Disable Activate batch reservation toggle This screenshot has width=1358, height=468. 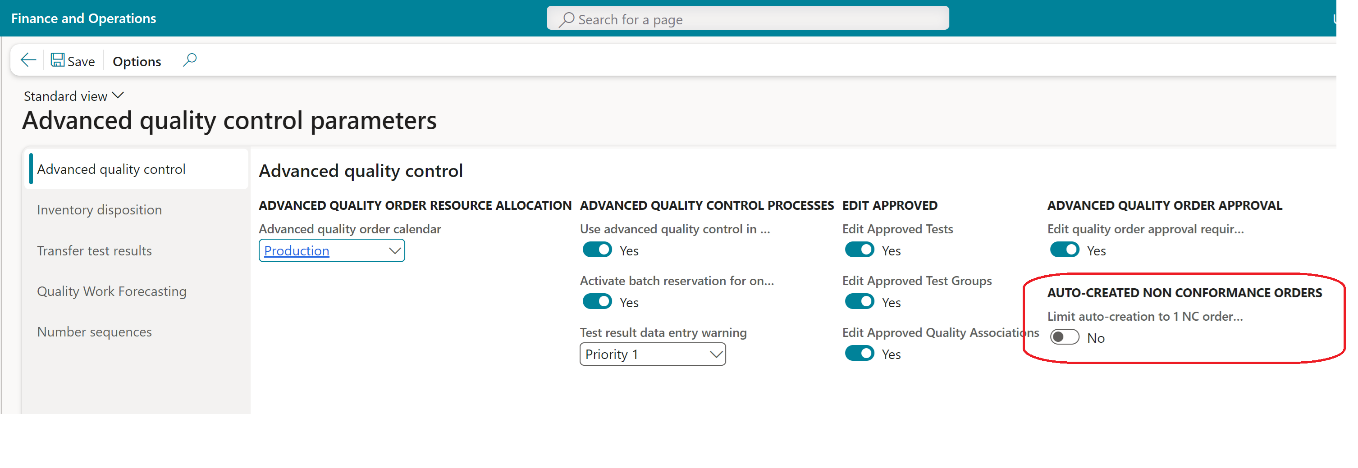pyautogui.click(x=597, y=302)
